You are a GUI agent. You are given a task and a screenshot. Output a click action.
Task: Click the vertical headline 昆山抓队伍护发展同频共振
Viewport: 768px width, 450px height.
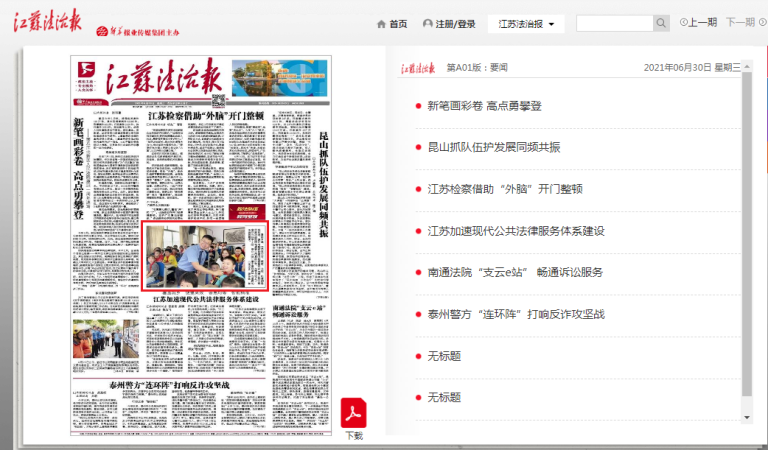click(x=323, y=185)
